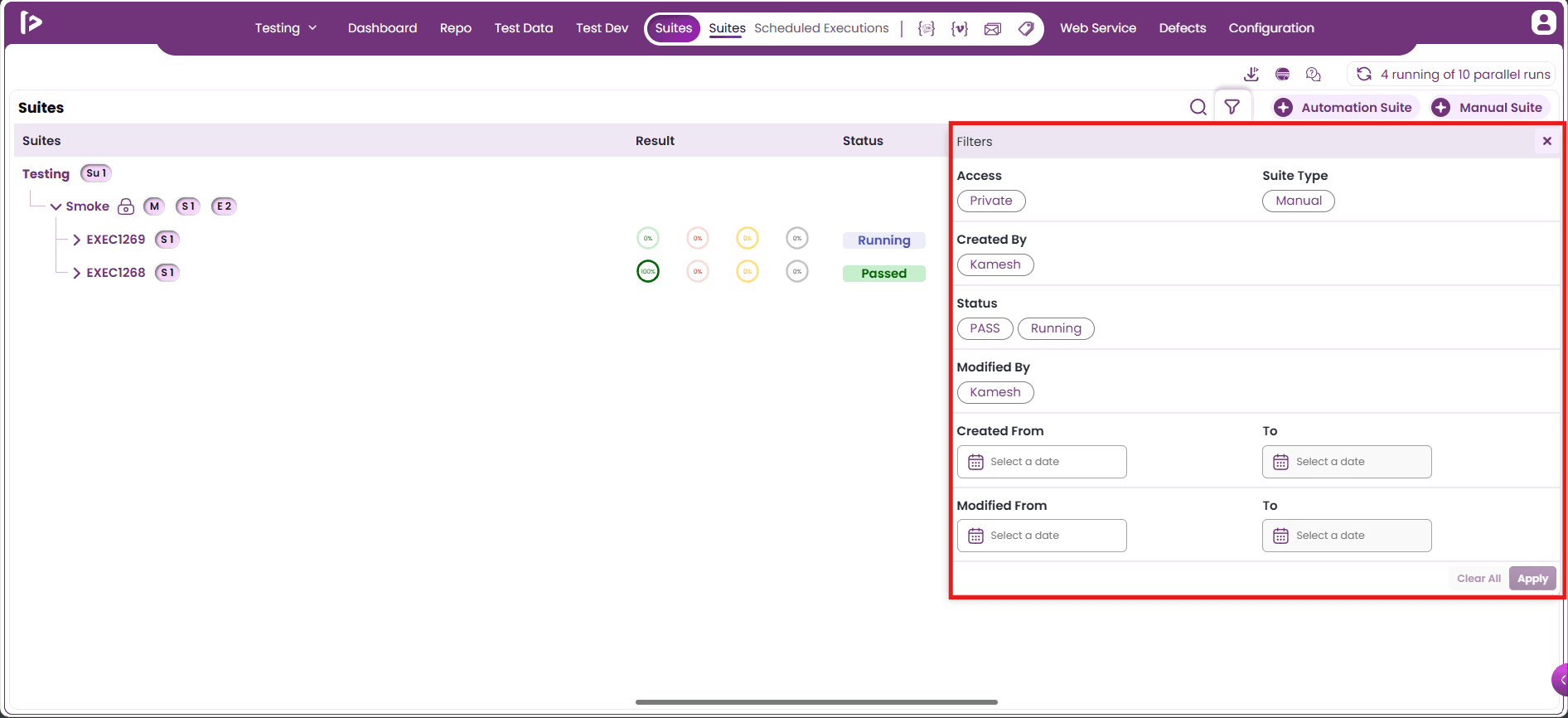Open the Defects menu
Viewport: 1568px width, 718px height.
pyautogui.click(x=1182, y=28)
